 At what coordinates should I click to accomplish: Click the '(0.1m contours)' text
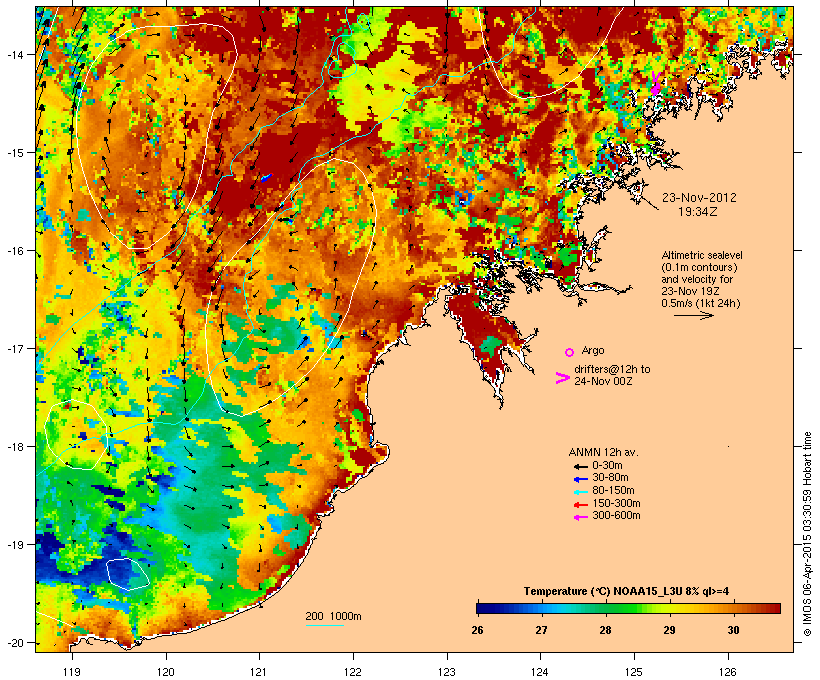coord(699,267)
